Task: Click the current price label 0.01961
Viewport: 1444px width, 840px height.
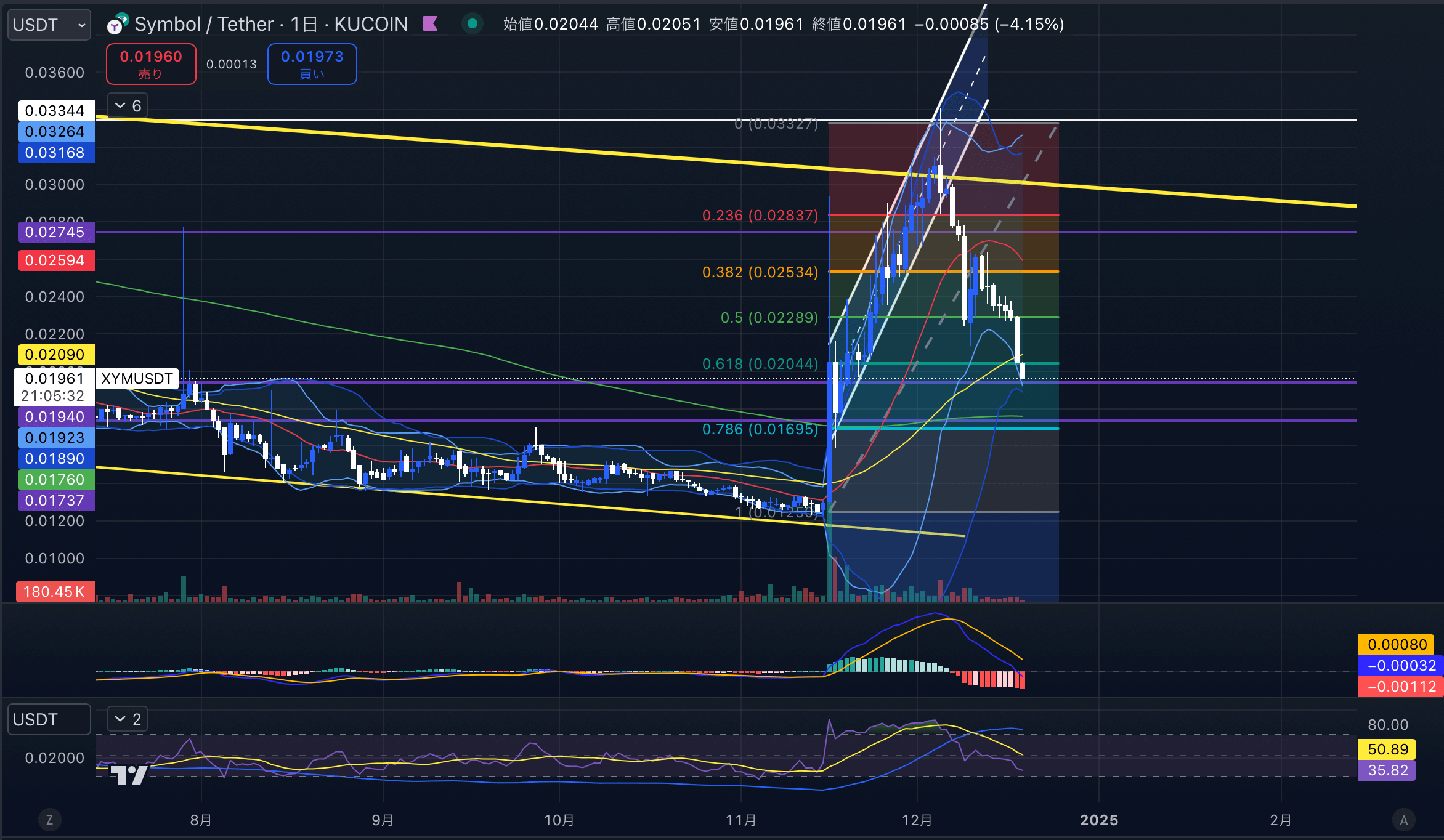Action: pos(54,387)
